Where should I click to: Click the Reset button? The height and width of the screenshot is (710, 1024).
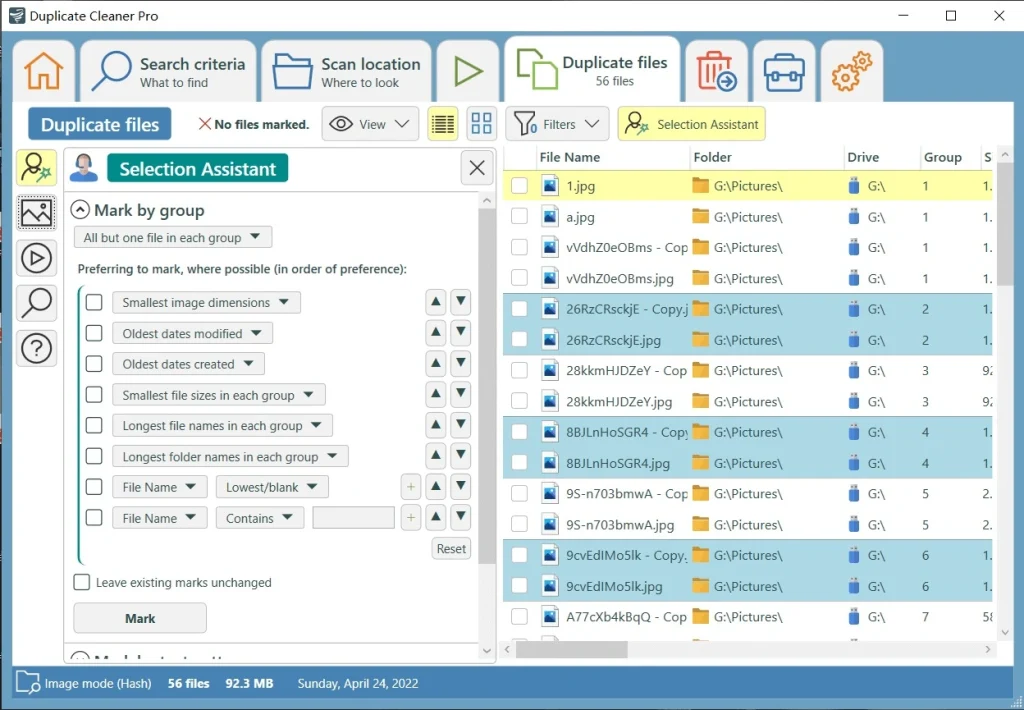pos(451,549)
